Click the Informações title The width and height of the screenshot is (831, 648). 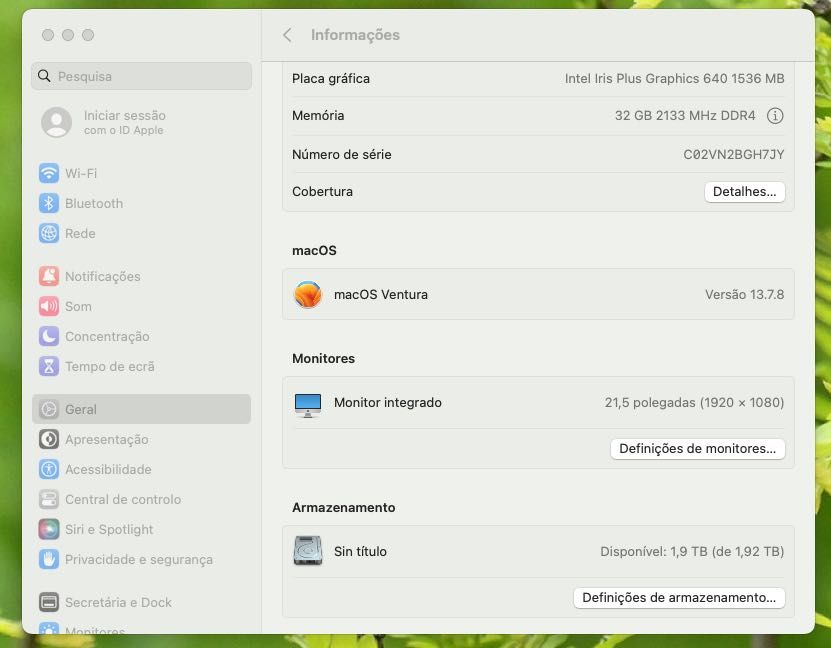(x=355, y=35)
